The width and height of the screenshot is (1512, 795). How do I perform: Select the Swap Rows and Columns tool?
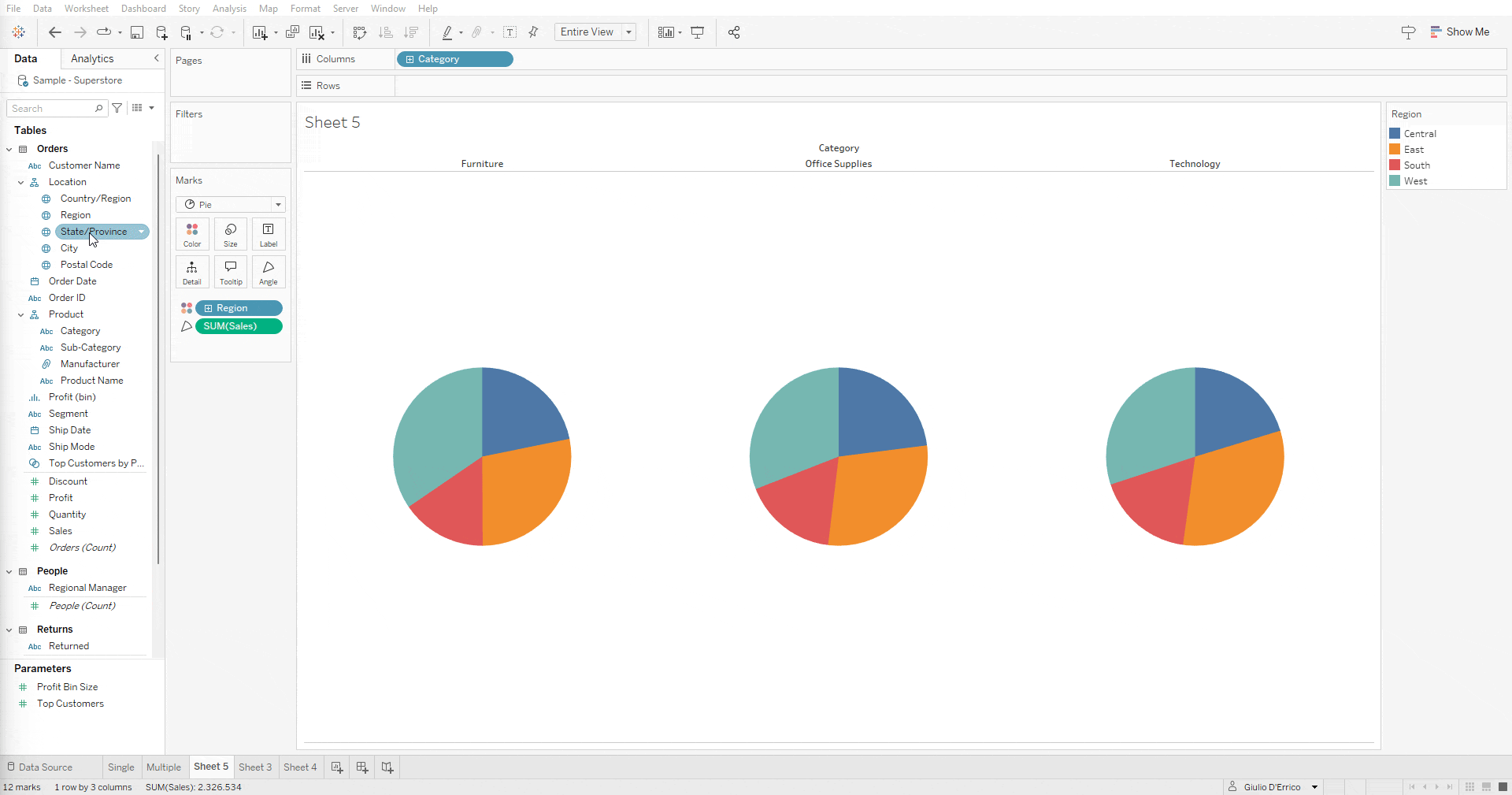(360, 32)
